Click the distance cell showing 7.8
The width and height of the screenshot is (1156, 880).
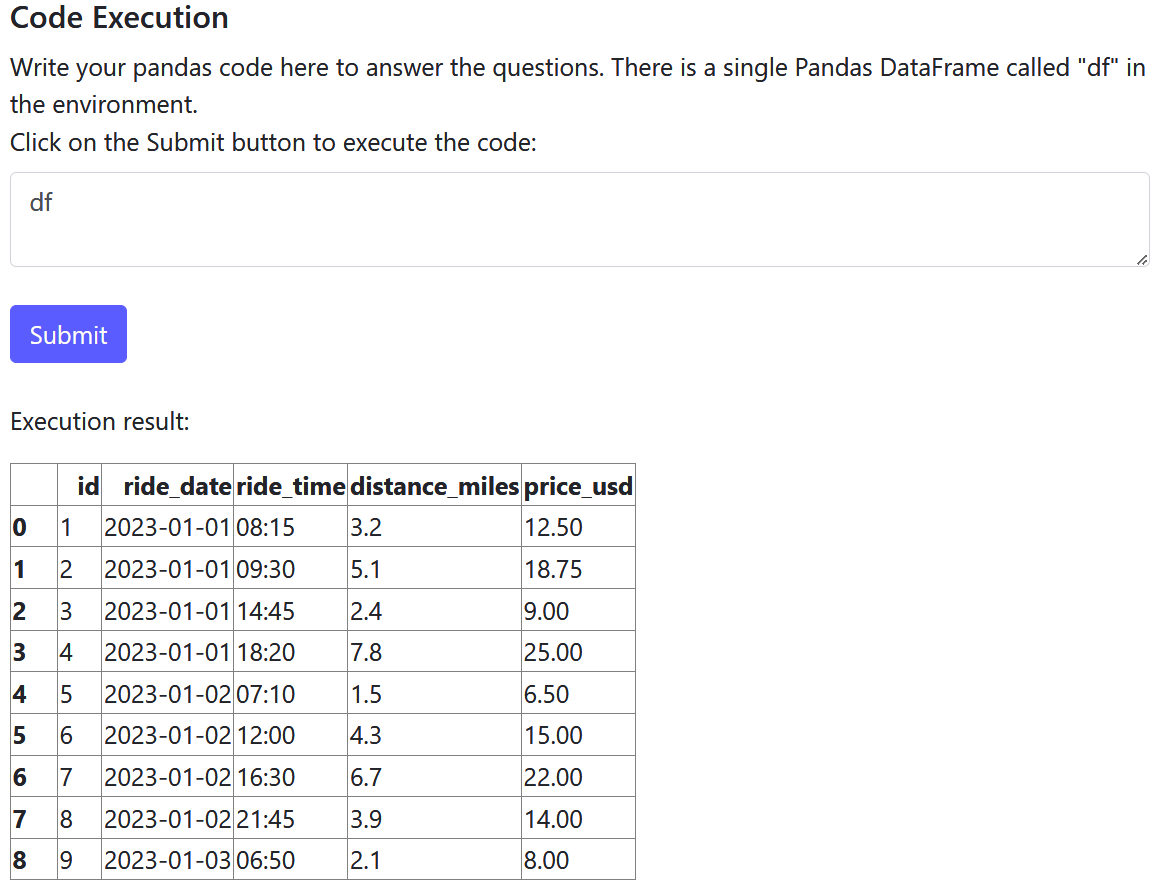366,652
